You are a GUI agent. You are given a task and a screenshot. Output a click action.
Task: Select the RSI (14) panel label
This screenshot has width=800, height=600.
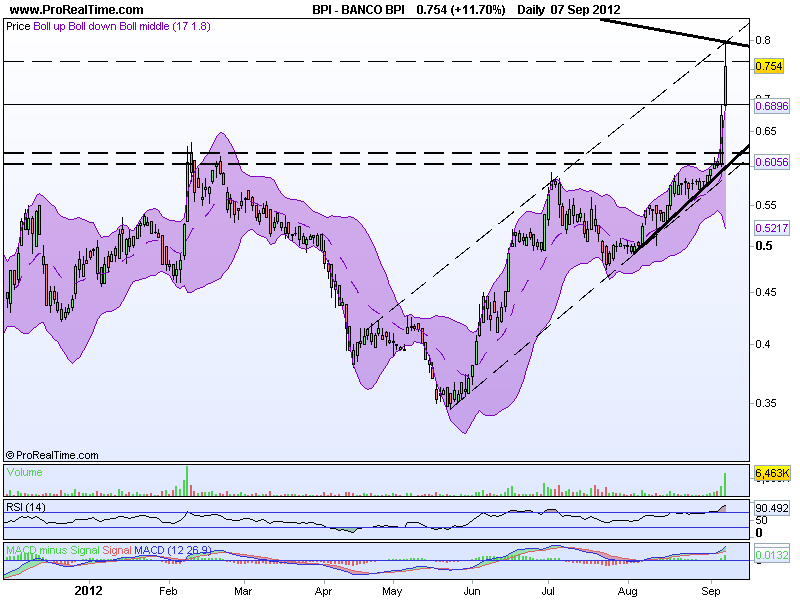(26, 507)
